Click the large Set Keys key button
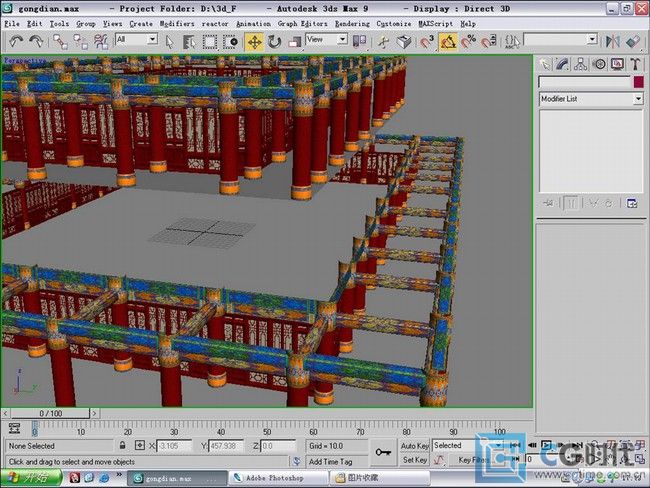The height and width of the screenshot is (488, 650). (383, 453)
